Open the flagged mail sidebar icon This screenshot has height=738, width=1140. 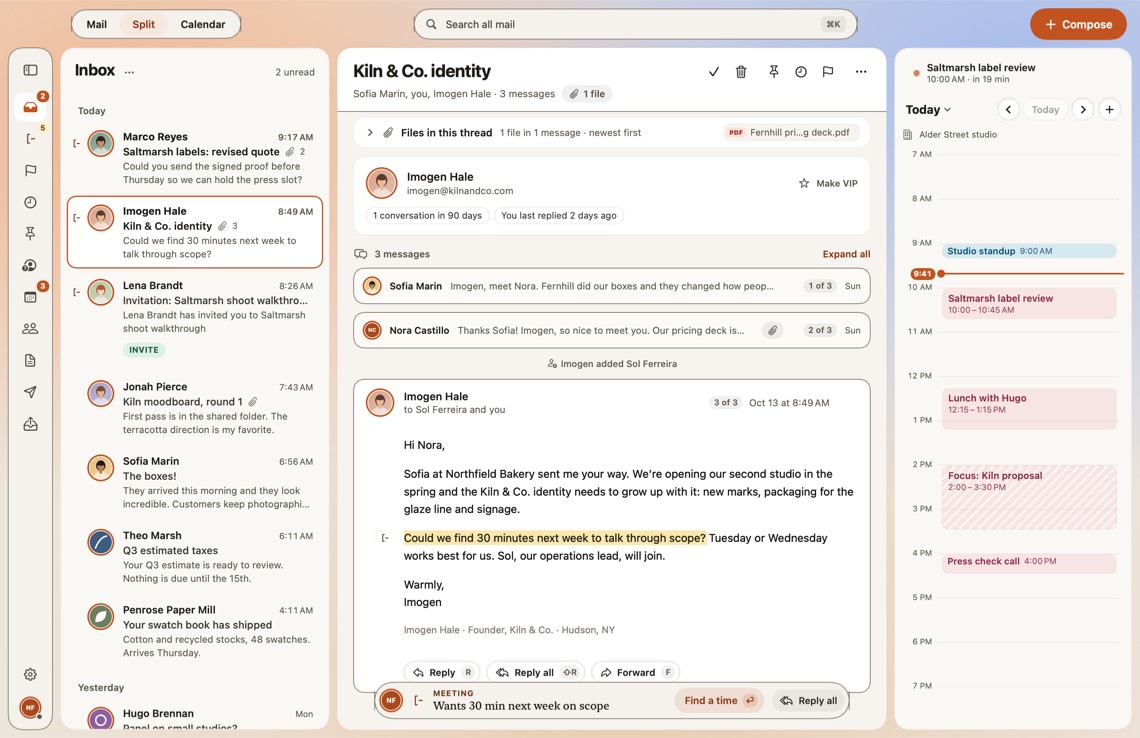click(x=31, y=170)
